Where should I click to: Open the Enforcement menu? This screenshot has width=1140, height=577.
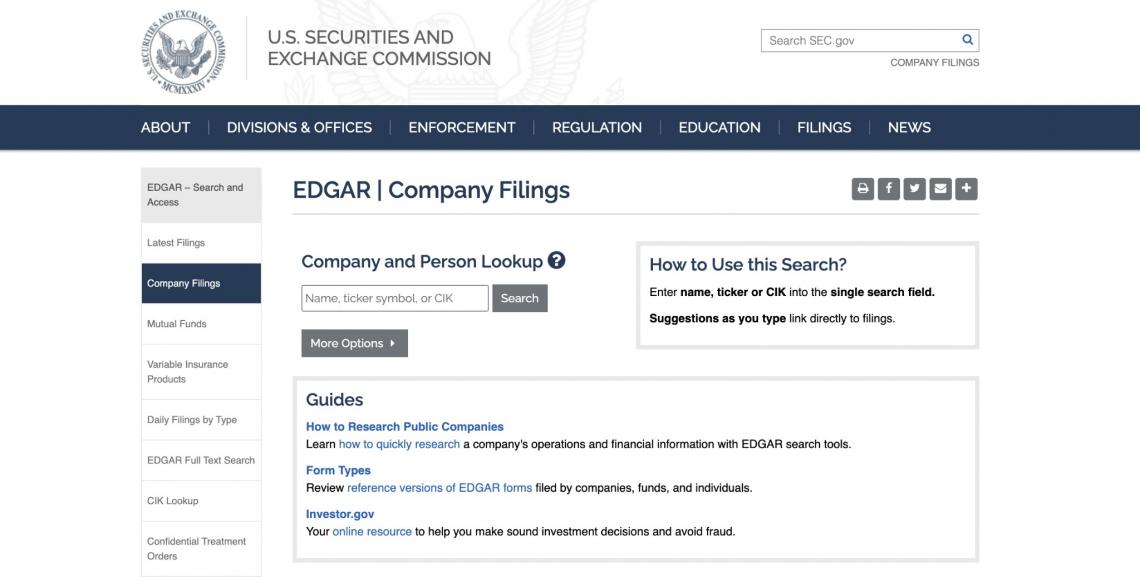pos(462,127)
